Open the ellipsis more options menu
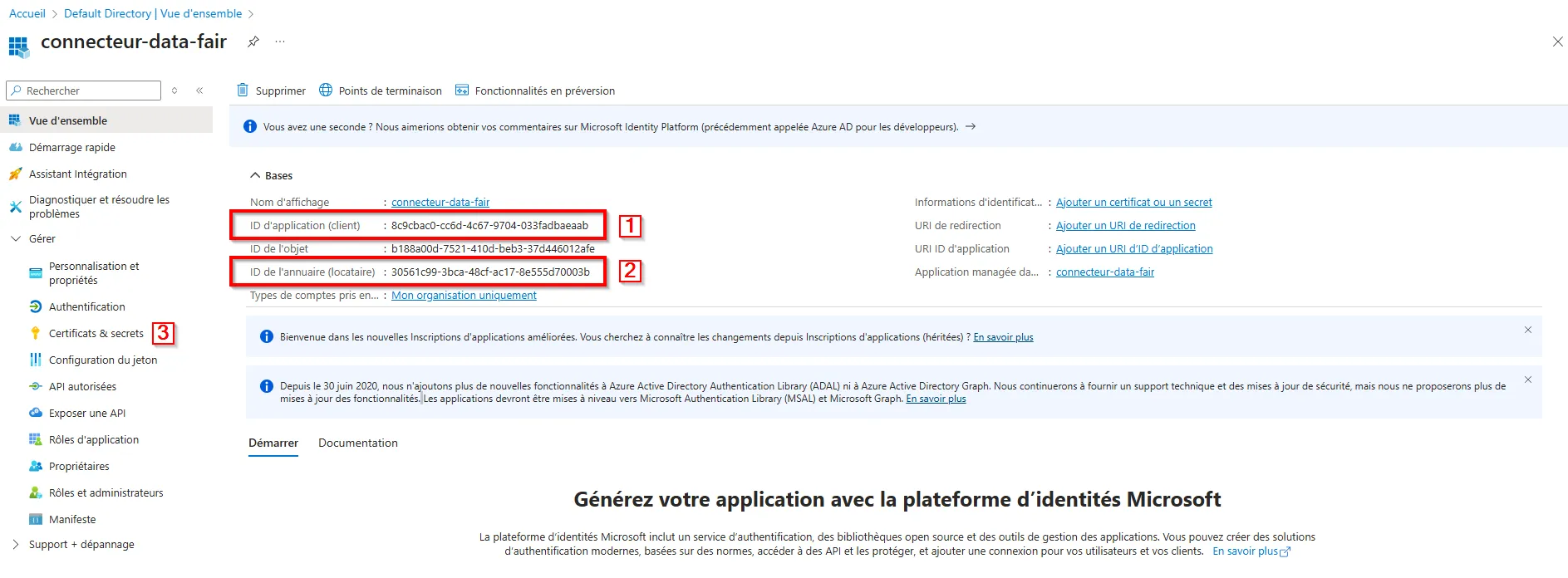This screenshot has width=1568, height=578. click(280, 42)
